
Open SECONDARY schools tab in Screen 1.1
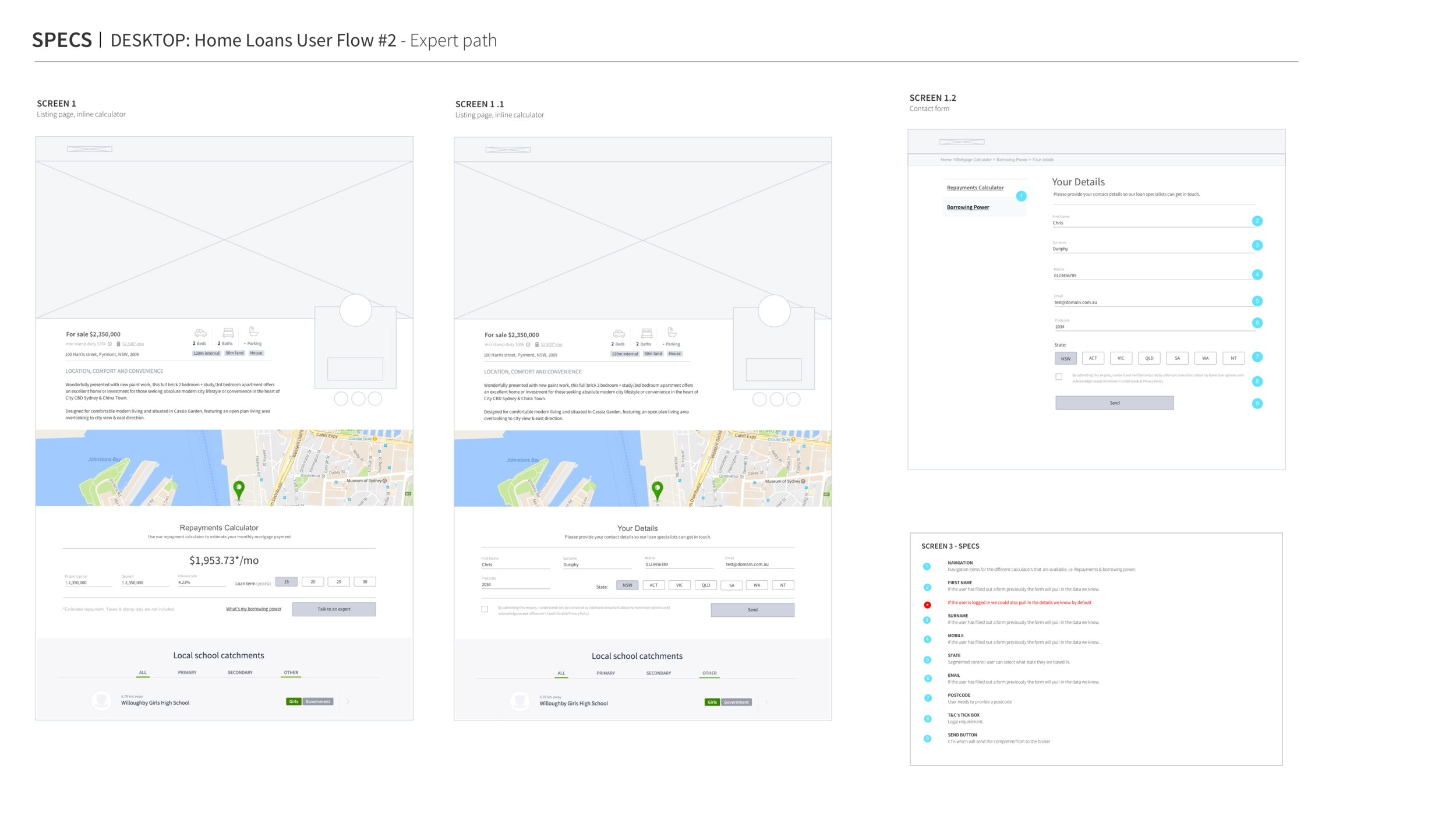coord(659,673)
